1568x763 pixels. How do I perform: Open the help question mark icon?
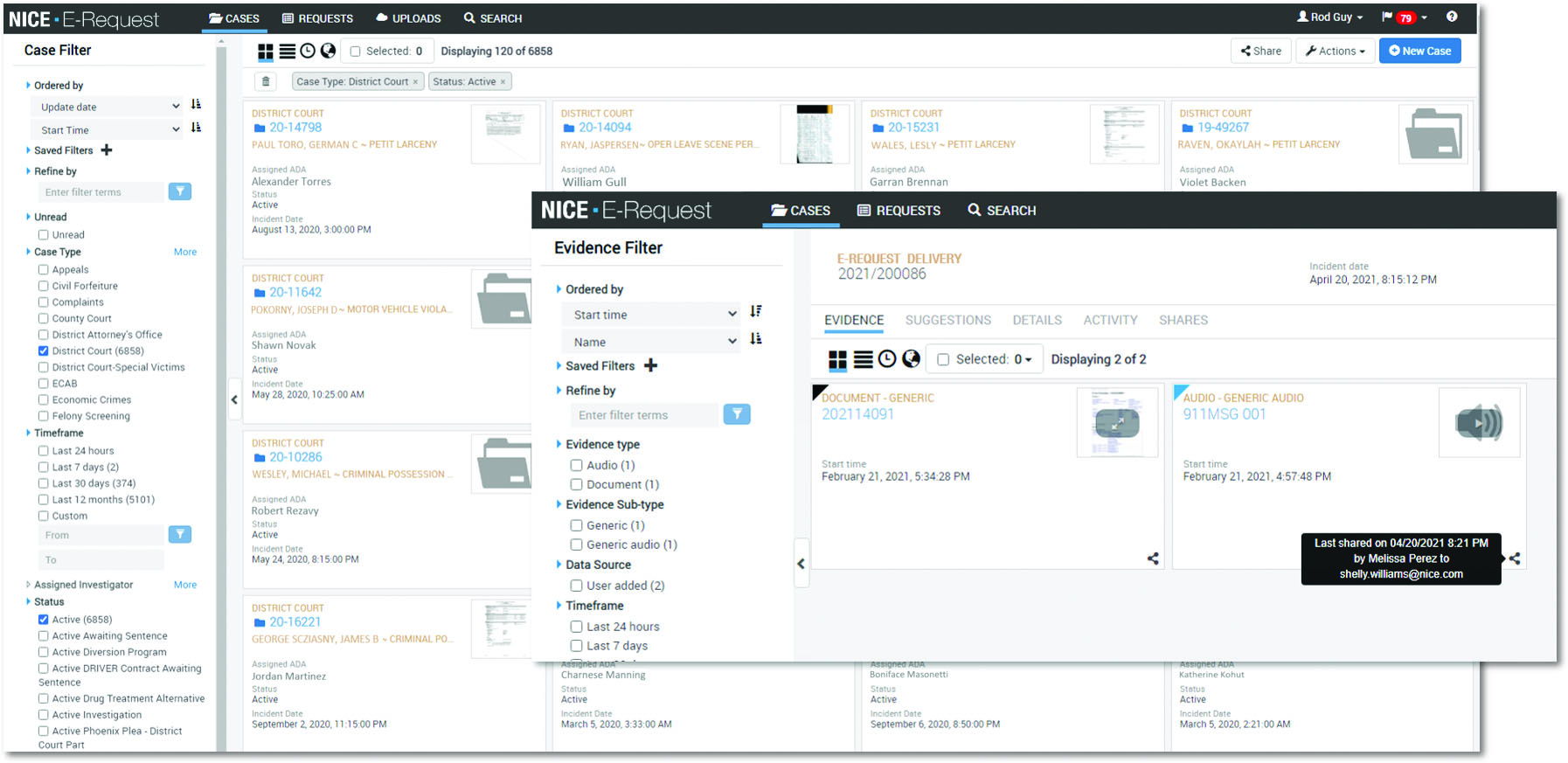pyautogui.click(x=1452, y=17)
